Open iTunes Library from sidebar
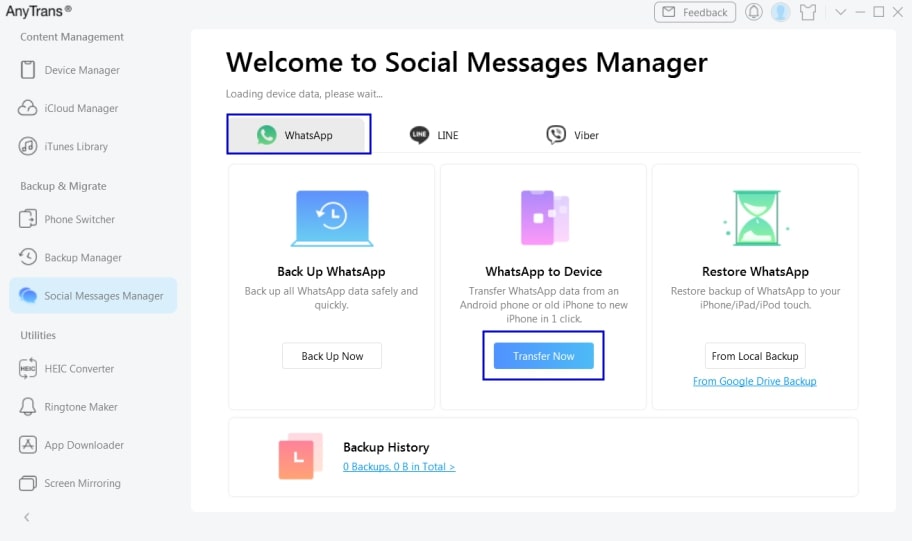Viewport: 912px width, 541px height. coord(75,146)
